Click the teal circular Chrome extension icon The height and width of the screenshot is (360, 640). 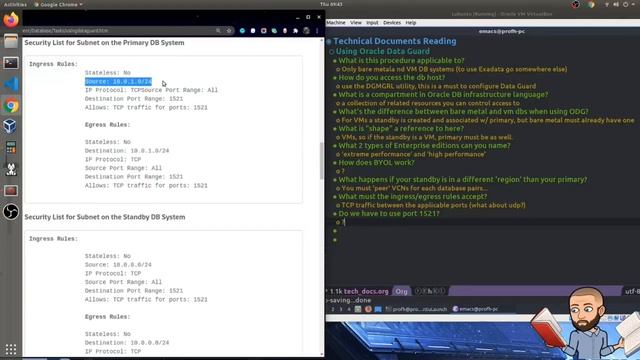(242, 31)
